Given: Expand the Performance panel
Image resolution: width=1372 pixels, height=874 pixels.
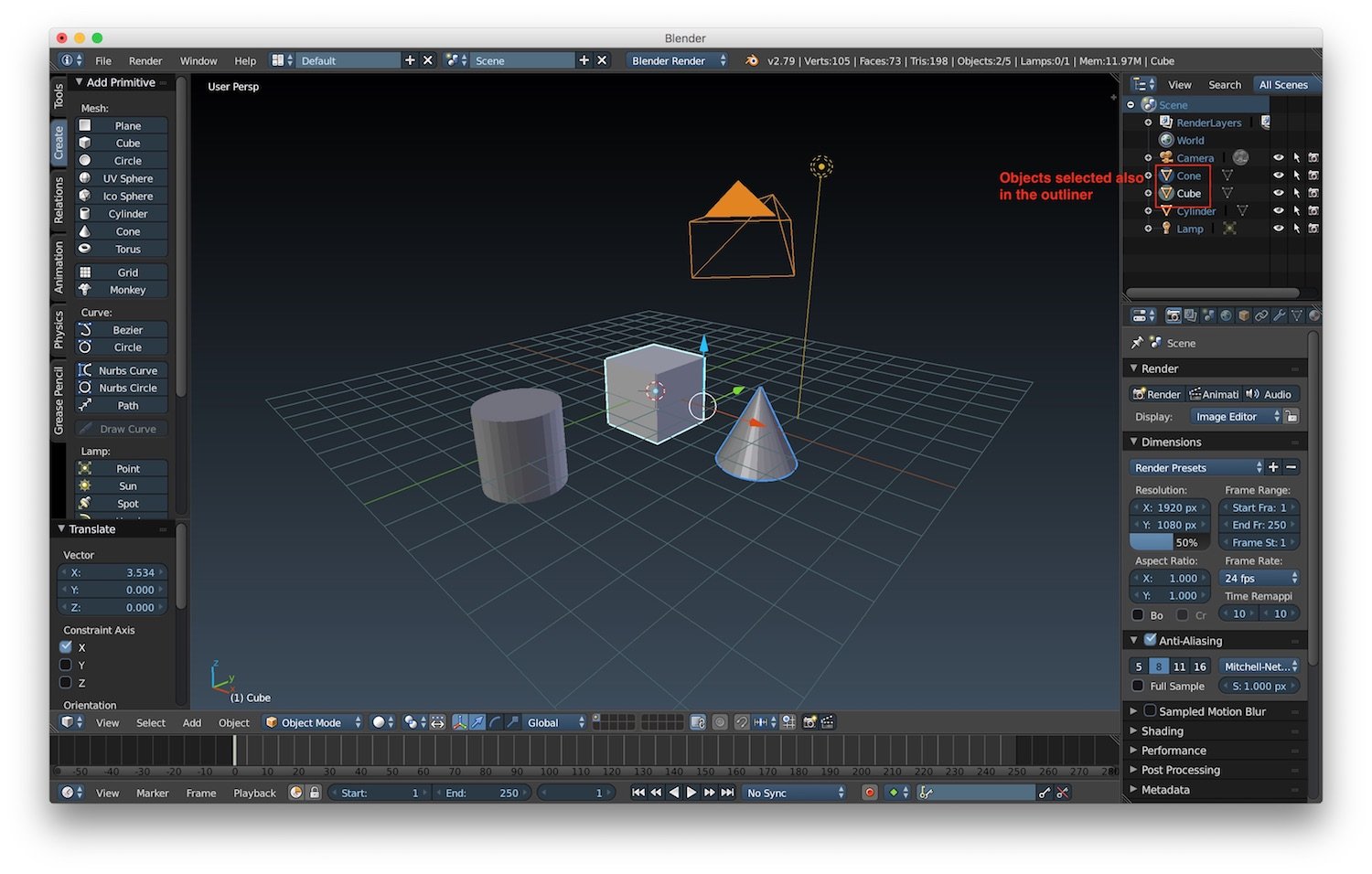Looking at the screenshot, I should [1174, 751].
